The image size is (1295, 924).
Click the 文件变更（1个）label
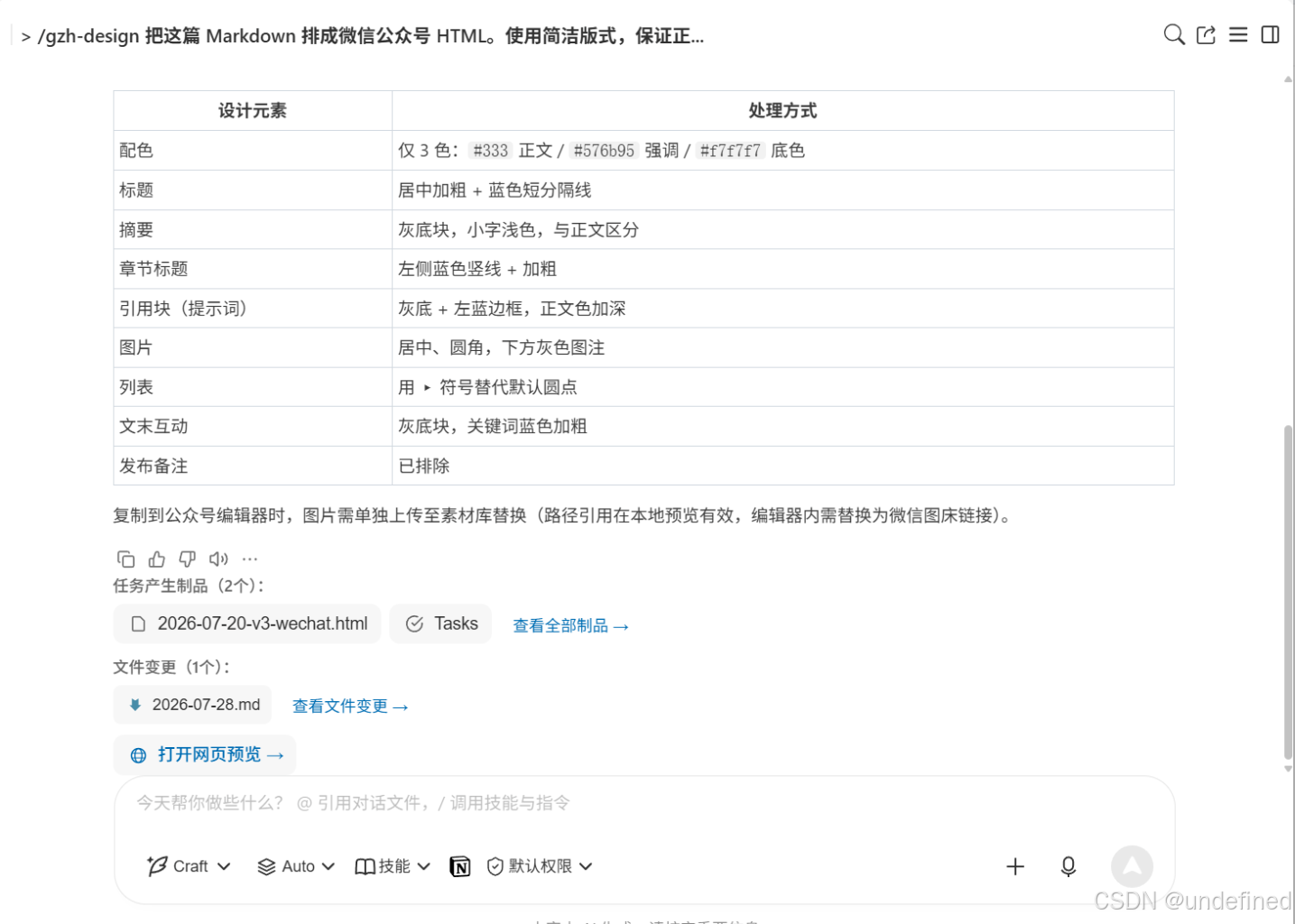coord(171,667)
